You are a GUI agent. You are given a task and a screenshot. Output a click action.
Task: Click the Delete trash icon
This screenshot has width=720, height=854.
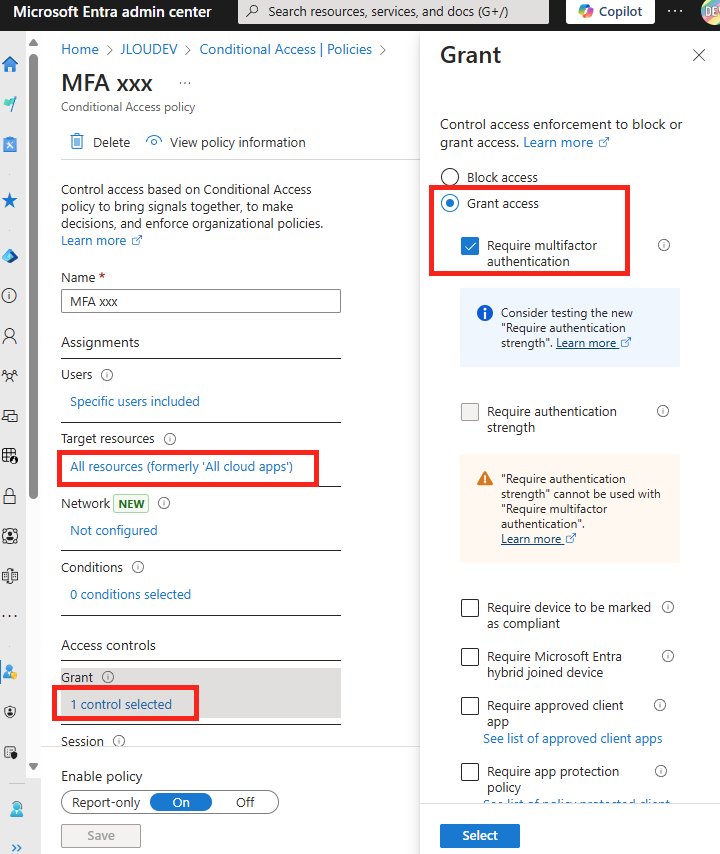click(x=77, y=142)
